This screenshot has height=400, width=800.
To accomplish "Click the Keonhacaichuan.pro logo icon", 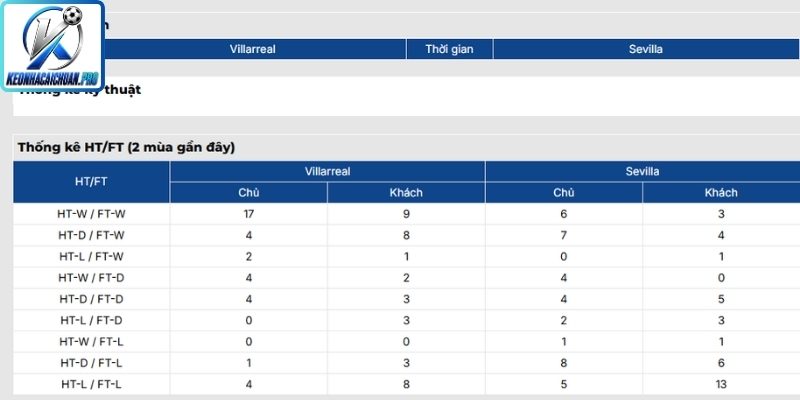I will [x=53, y=46].
